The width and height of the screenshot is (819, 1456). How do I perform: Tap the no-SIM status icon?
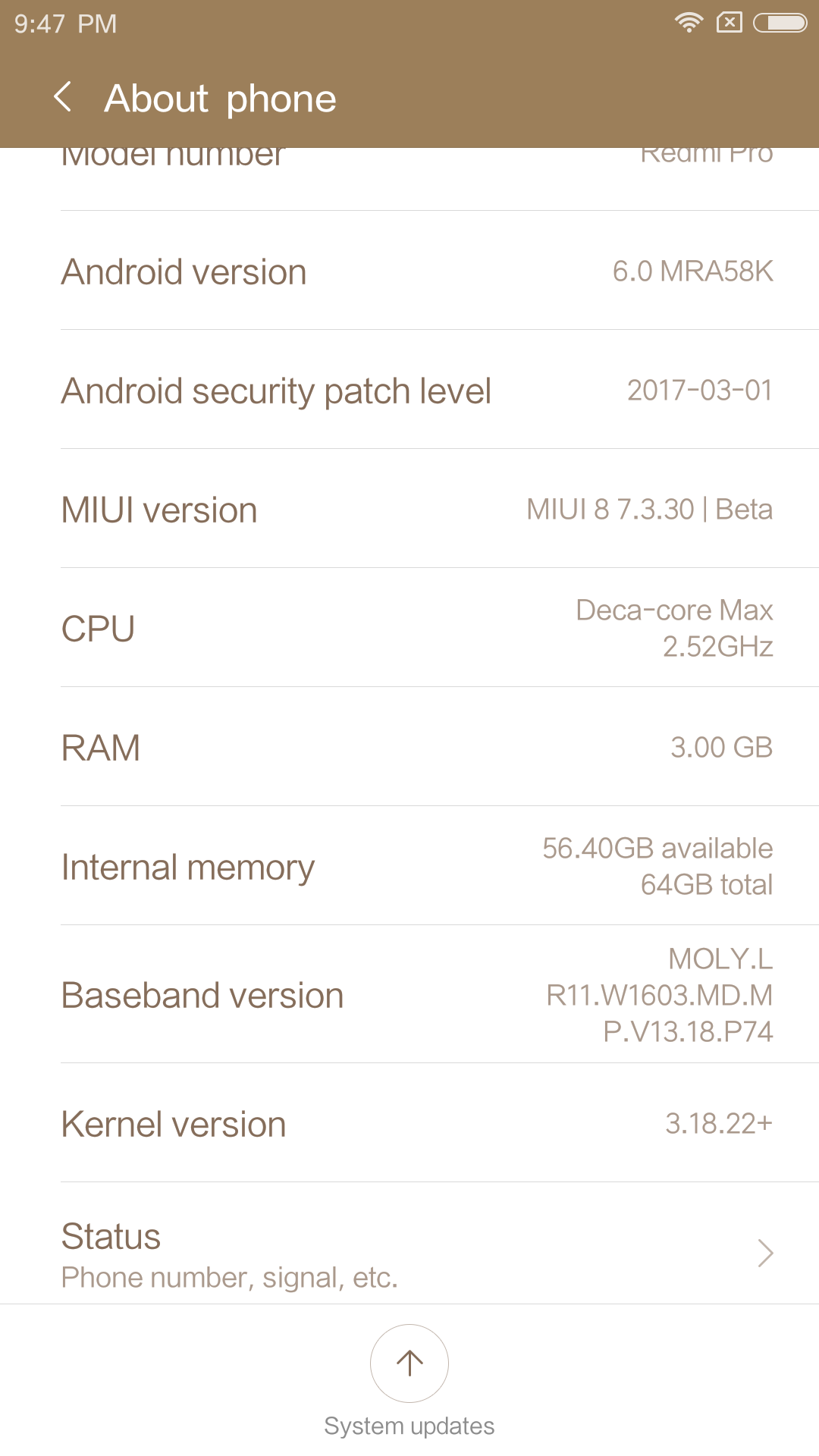point(730,23)
